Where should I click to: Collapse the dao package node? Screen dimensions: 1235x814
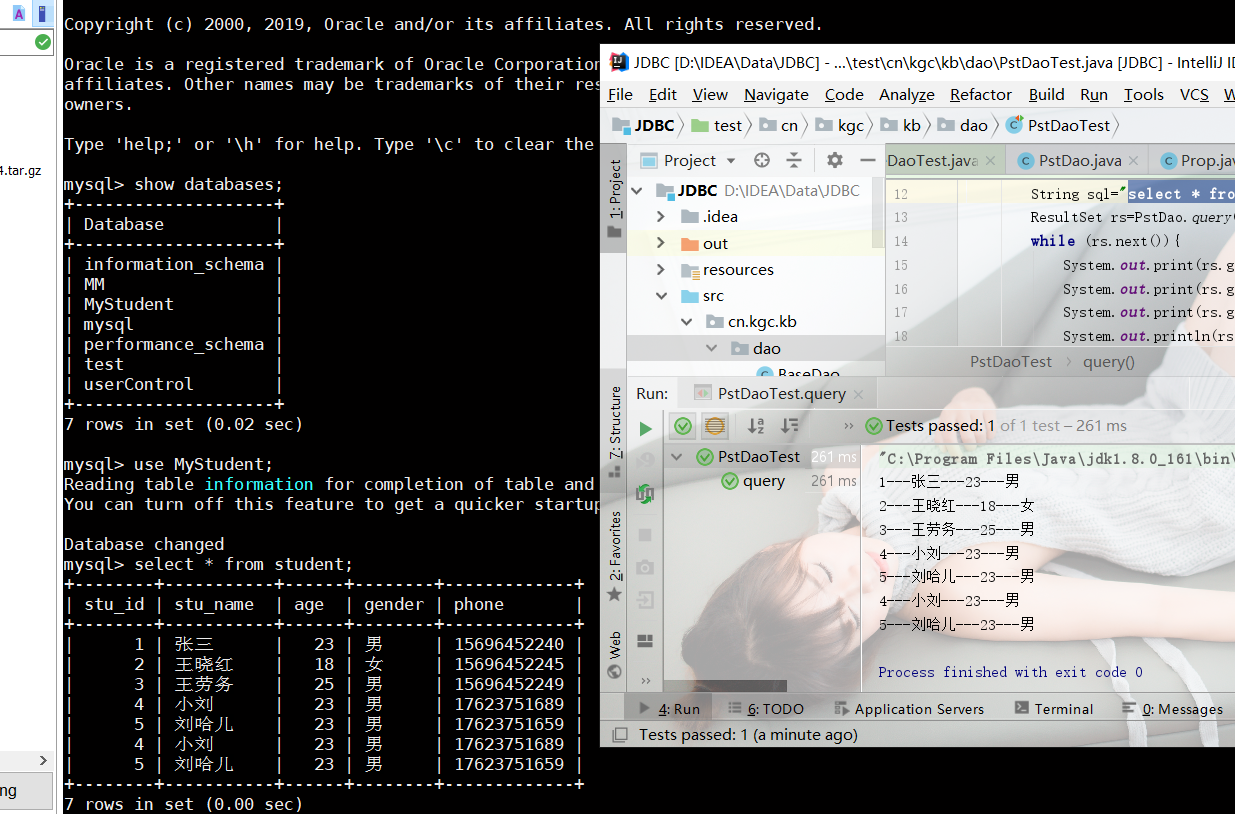[711, 348]
